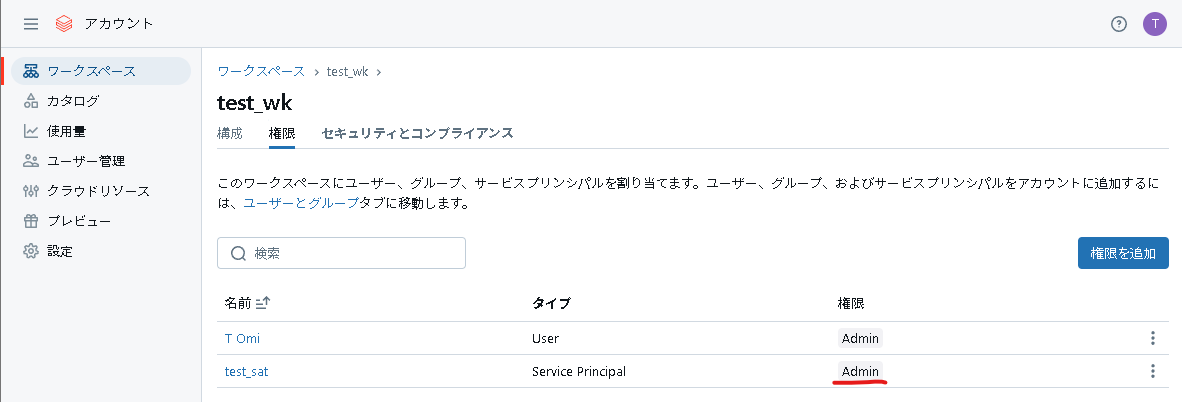Image resolution: width=1182 pixels, height=402 pixels.
Task: Click the 権限を追加 button
Action: [1123, 253]
